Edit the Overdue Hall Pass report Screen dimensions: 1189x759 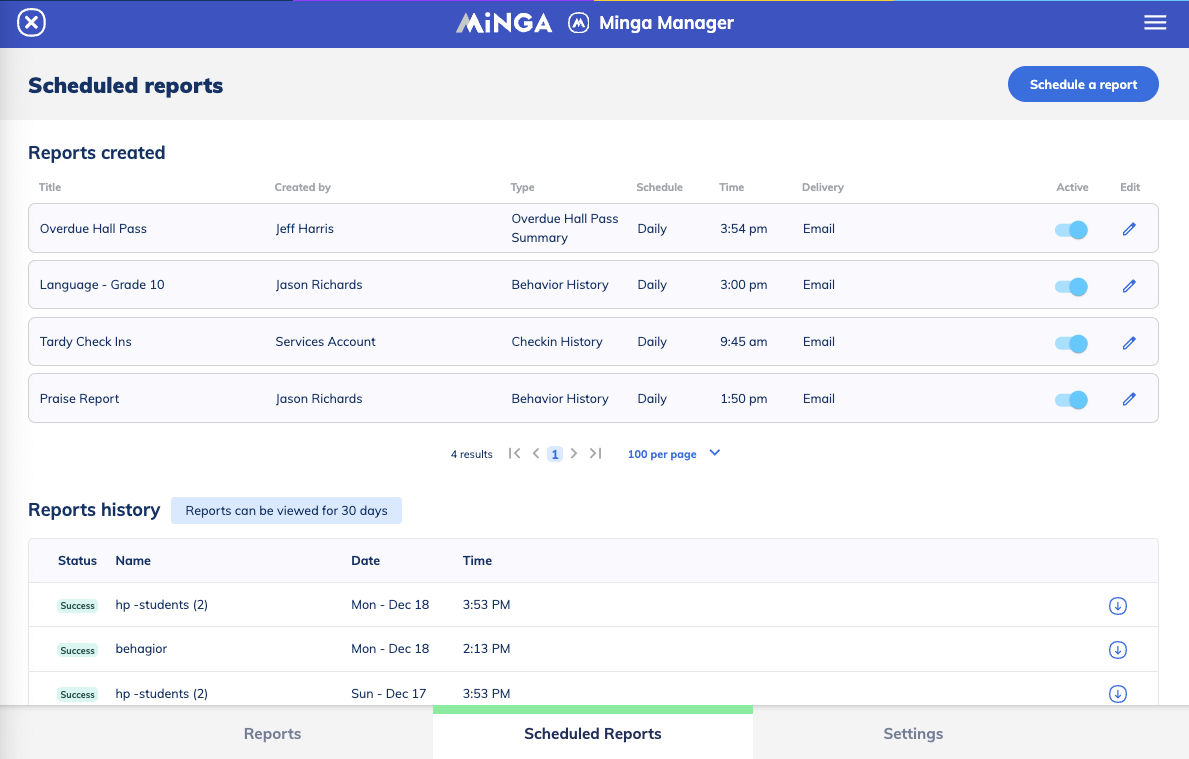pos(1129,229)
